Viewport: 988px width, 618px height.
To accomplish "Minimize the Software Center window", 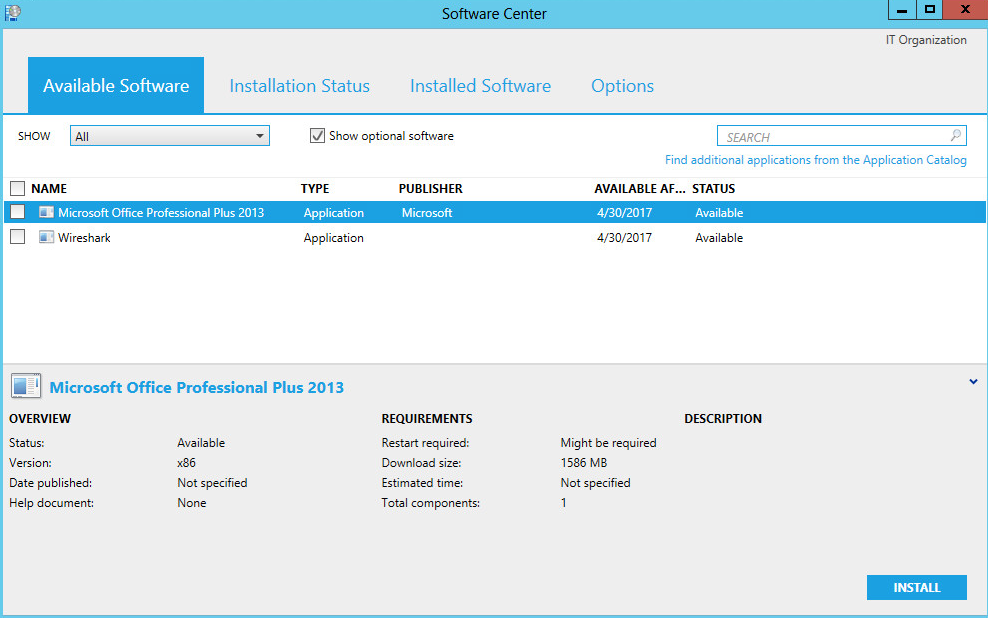I will point(902,10).
